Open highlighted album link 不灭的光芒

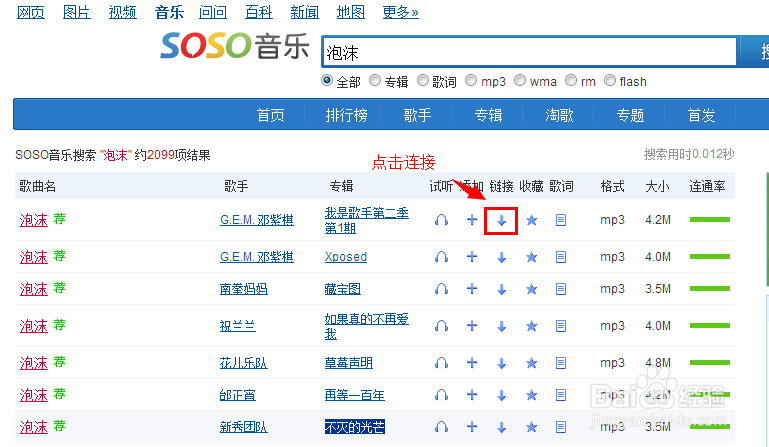(355, 427)
